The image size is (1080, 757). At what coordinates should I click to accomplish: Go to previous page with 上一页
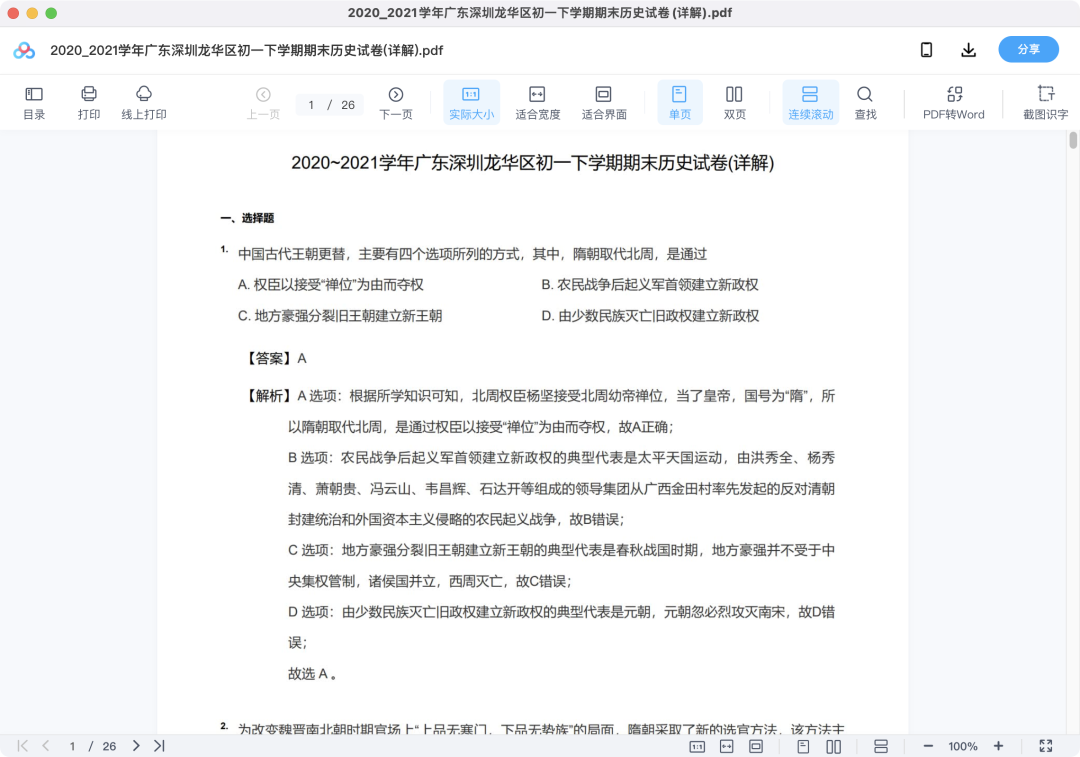[263, 103]
